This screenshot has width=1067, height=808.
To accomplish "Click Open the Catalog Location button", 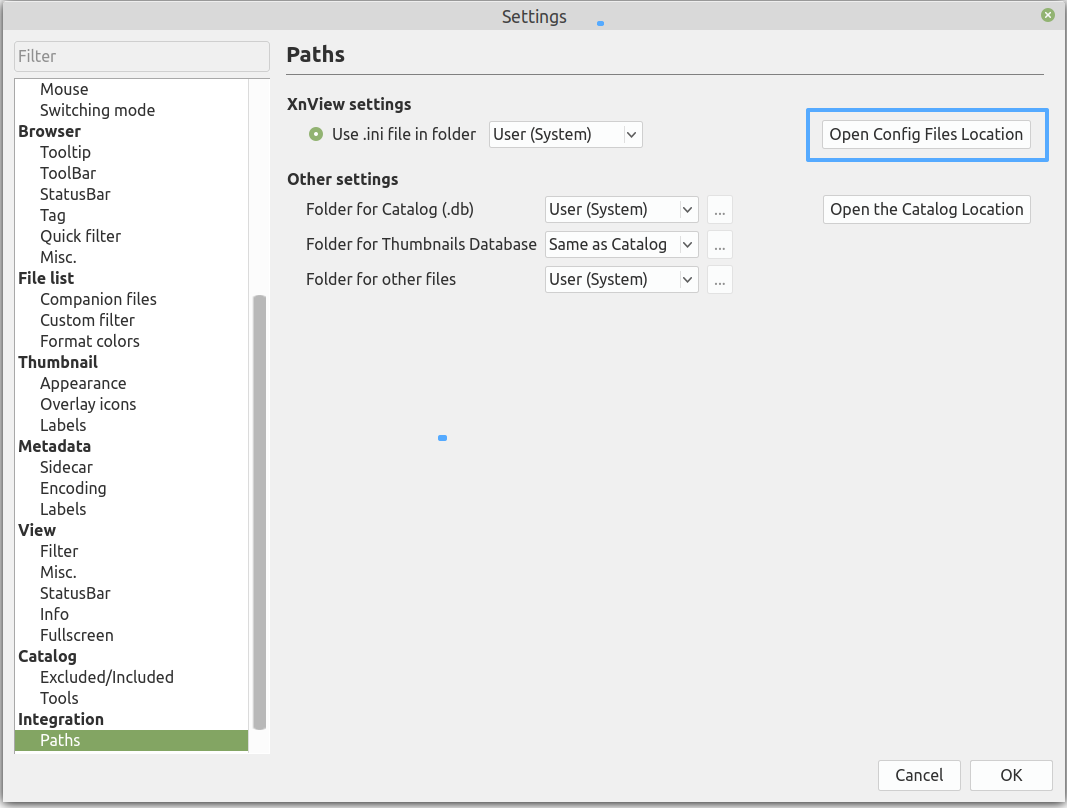I will click(x=926, y=209).
